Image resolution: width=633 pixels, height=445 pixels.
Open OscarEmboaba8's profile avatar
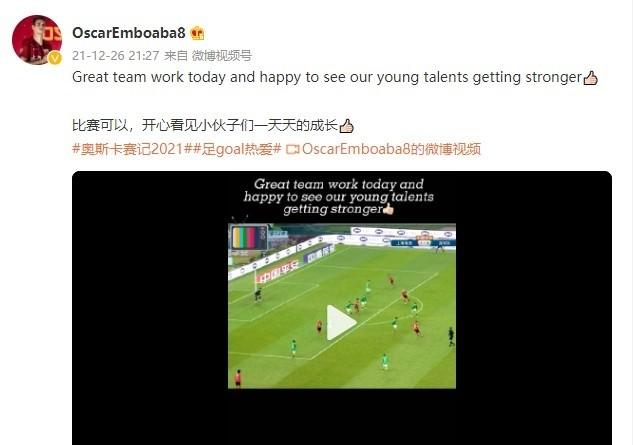coord(37,40)
